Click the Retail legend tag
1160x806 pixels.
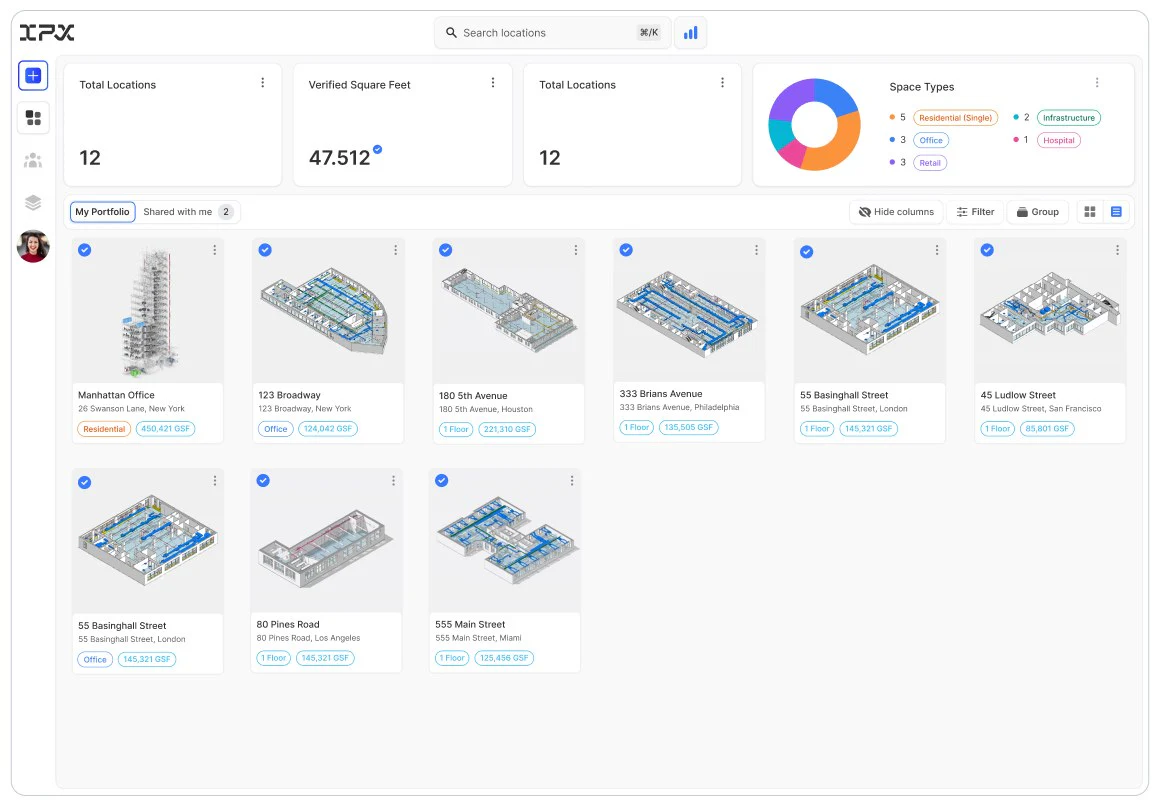pos(930,163)
